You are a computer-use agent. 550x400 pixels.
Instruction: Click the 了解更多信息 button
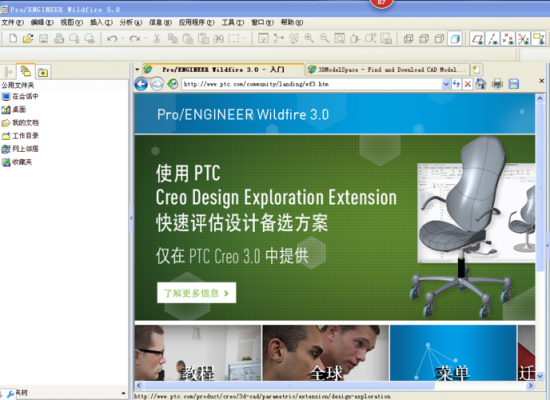coord(196,293)
